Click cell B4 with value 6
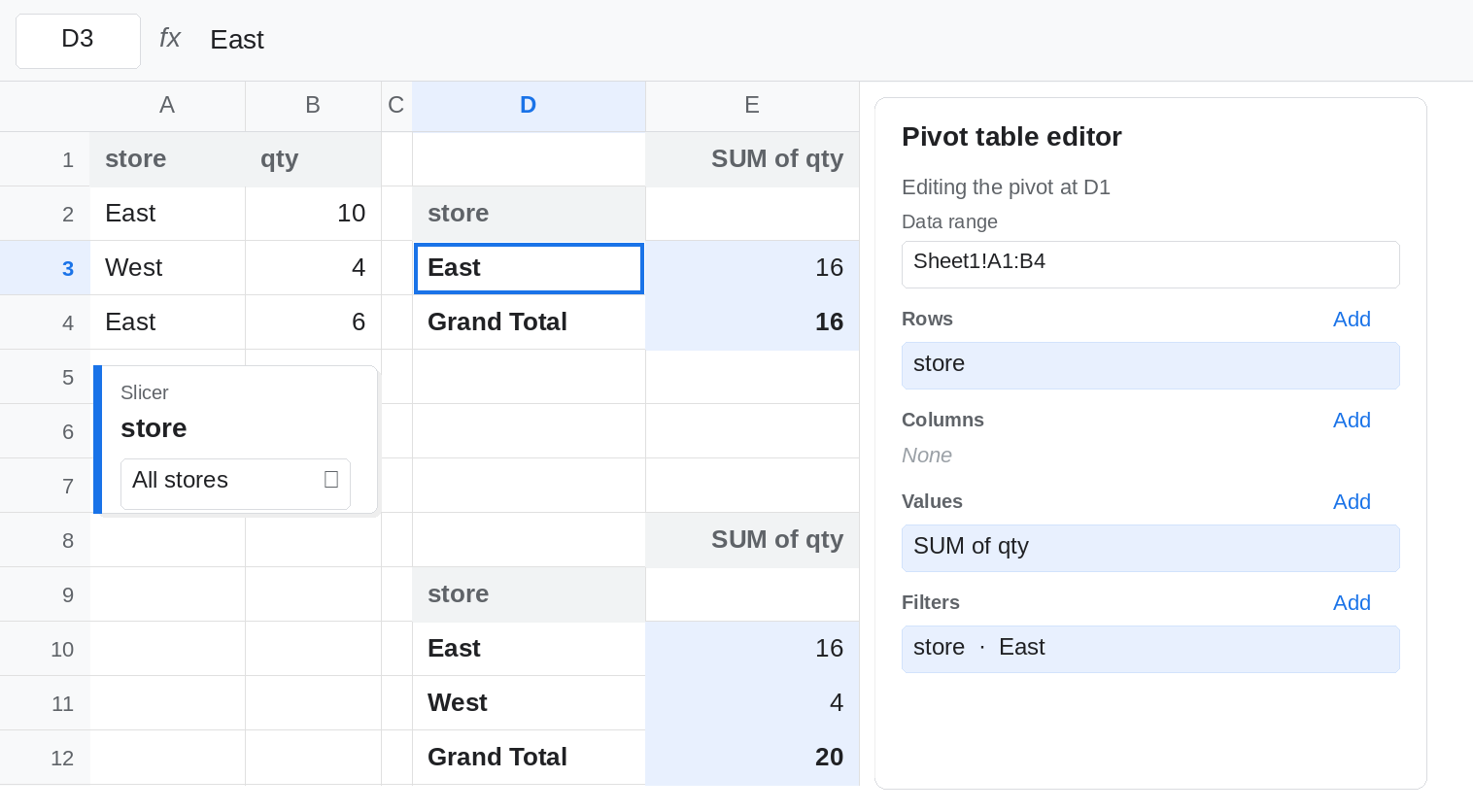 click(x=313, y=322)
